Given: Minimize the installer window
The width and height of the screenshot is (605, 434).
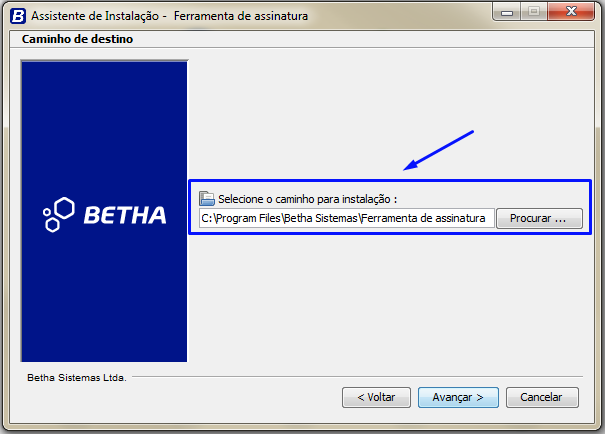Looking at the screenshot, I should pos(507,12).
